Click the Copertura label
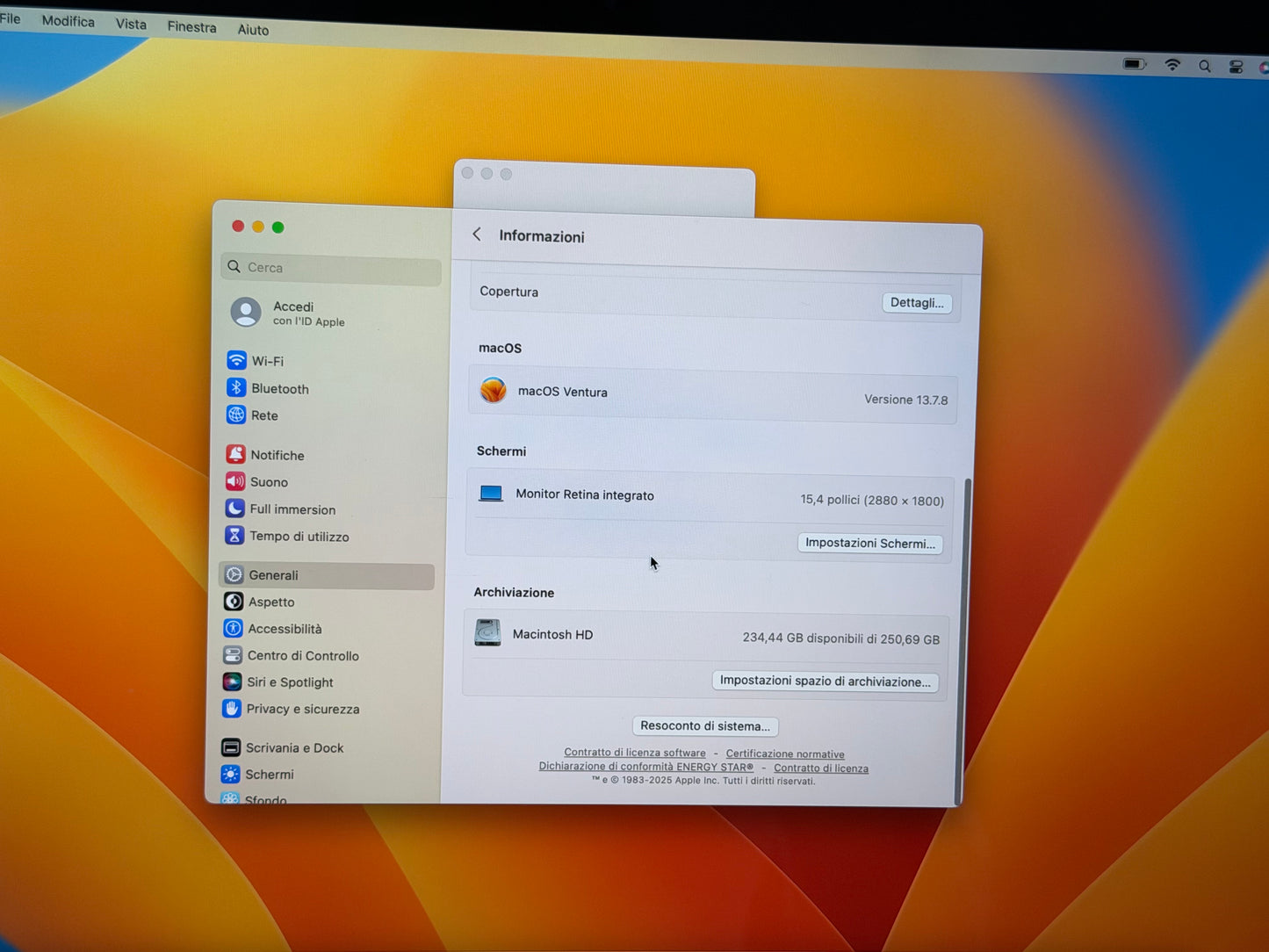The height and width of the screenshot is (952, 1269). 509,292
